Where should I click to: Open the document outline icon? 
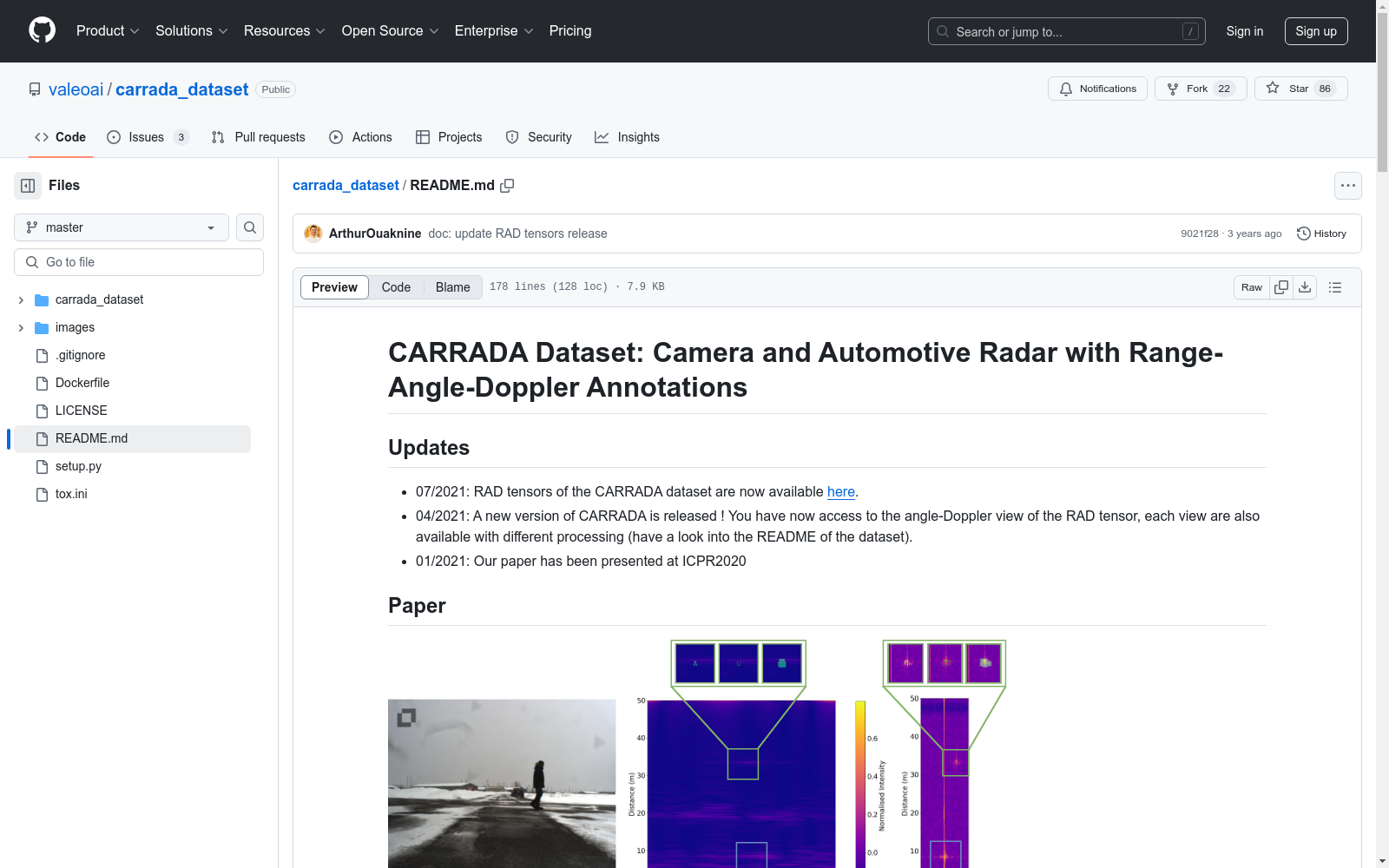tap(1335, 287)
